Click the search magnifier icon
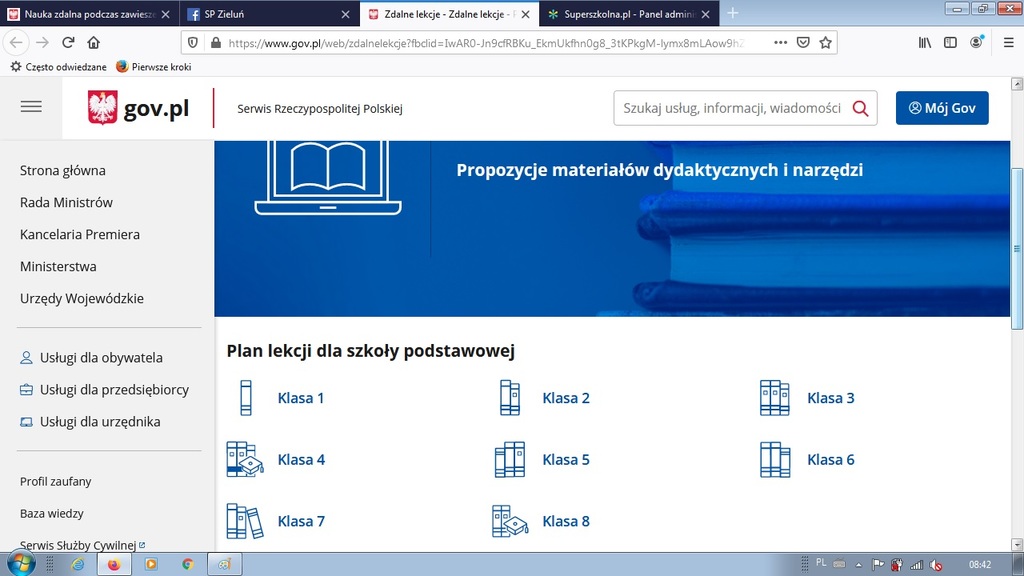Viewport: 1024px width, 576px height. point(860,108)
